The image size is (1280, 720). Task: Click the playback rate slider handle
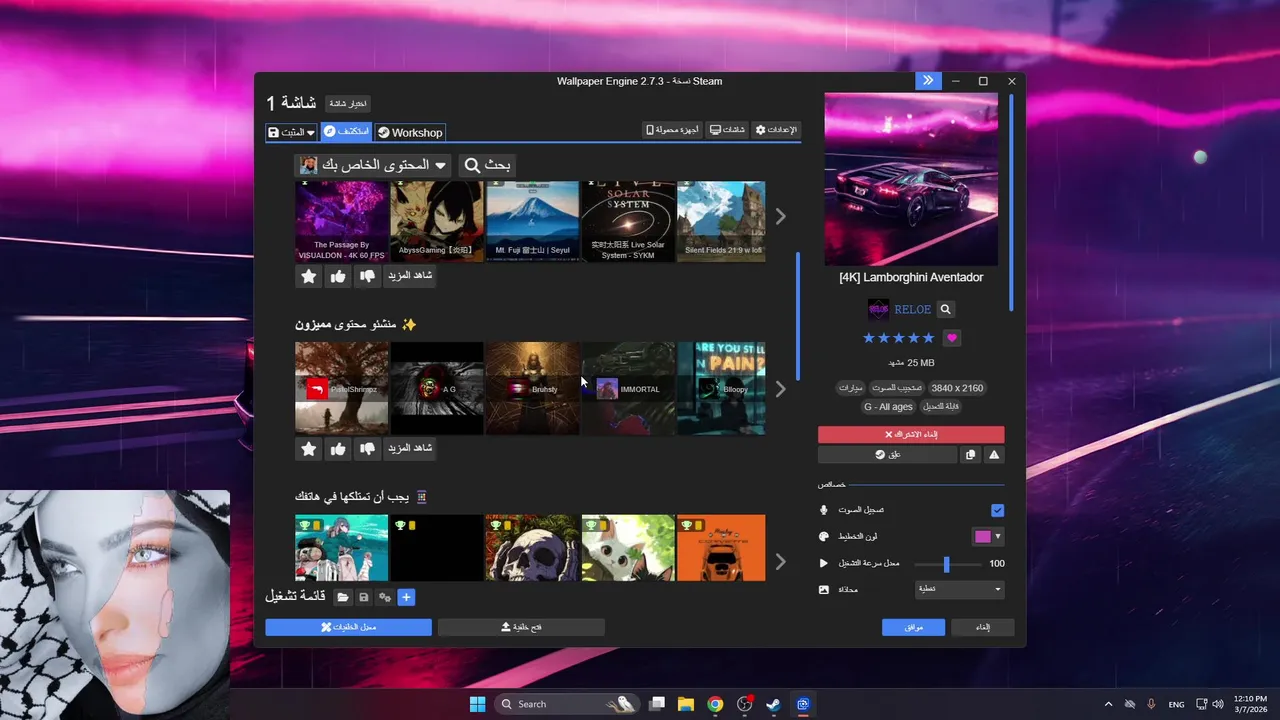946,564
